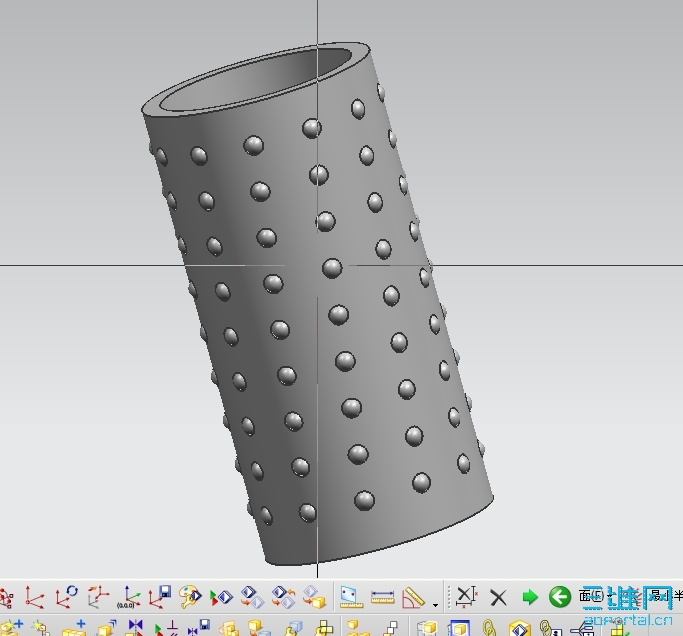This screenshot has width=683, height=636.
Task: Click the green circular back arrow
Action: click(x=560, y=597)
